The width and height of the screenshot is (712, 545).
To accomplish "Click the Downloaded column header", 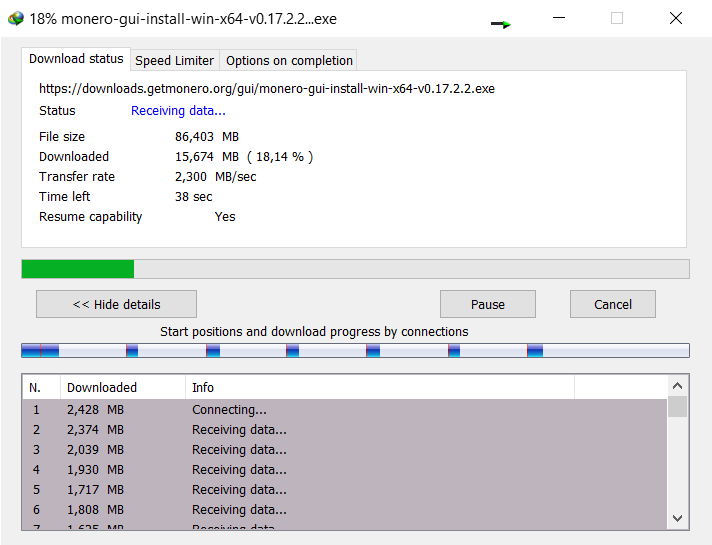I will pyautogui.click(x=123, y=387).
